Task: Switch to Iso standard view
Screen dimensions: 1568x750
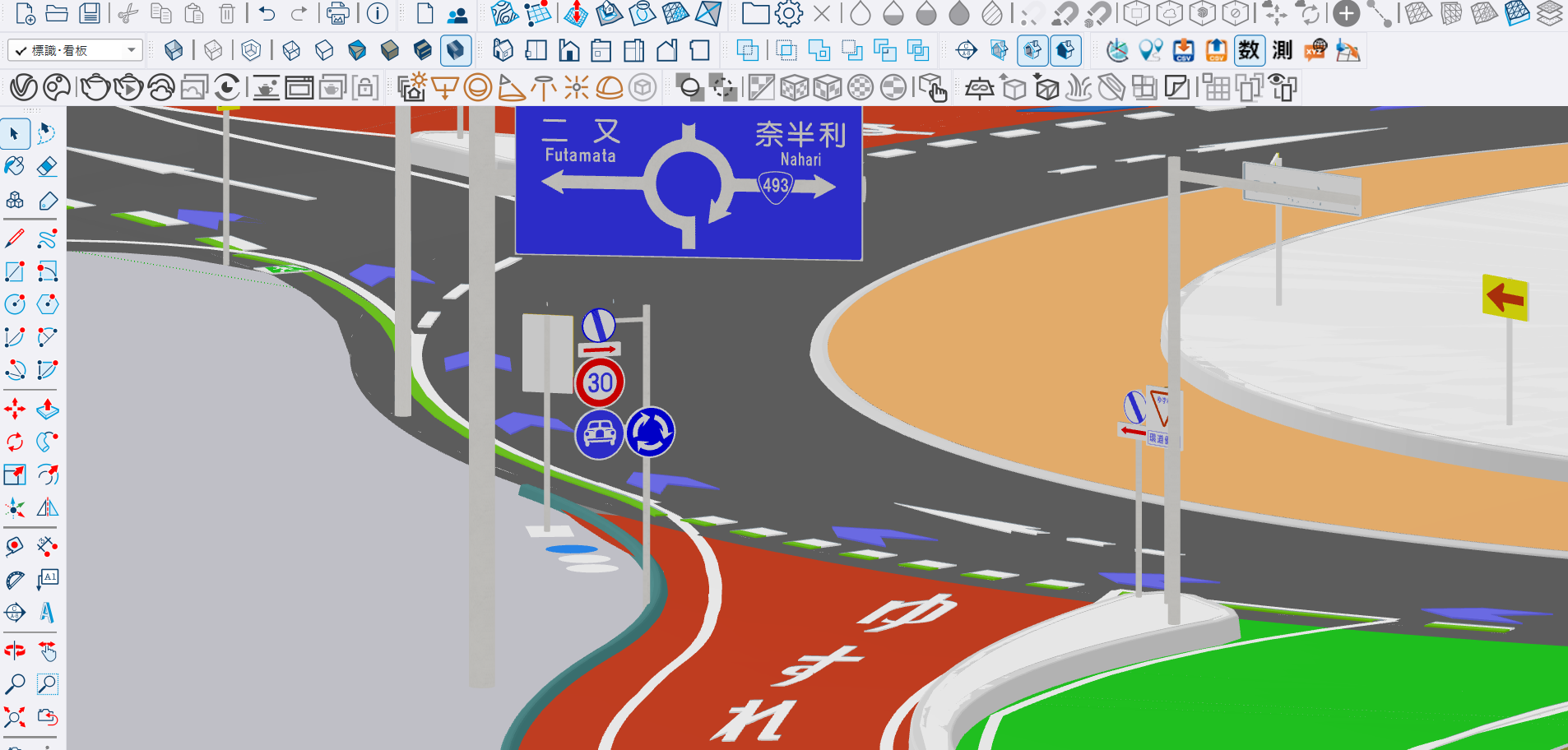Action: coord(503,50)
